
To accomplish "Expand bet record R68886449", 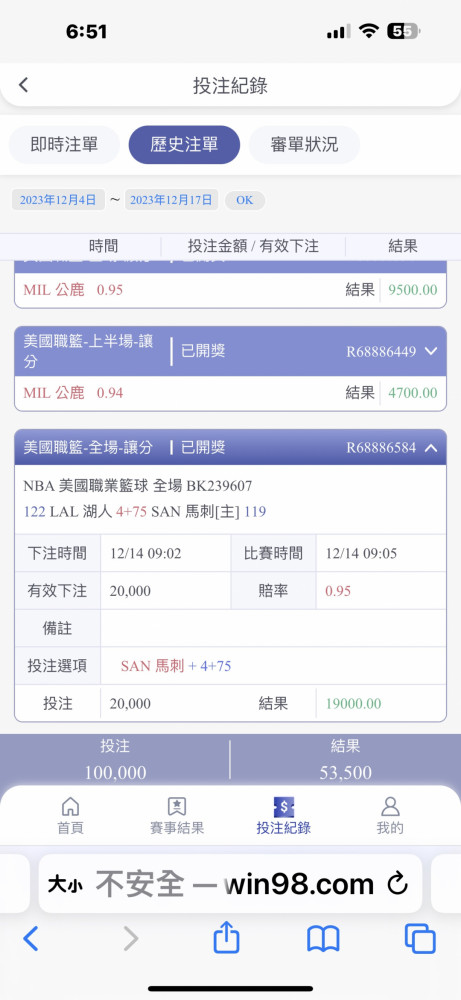I will (431, 351).
